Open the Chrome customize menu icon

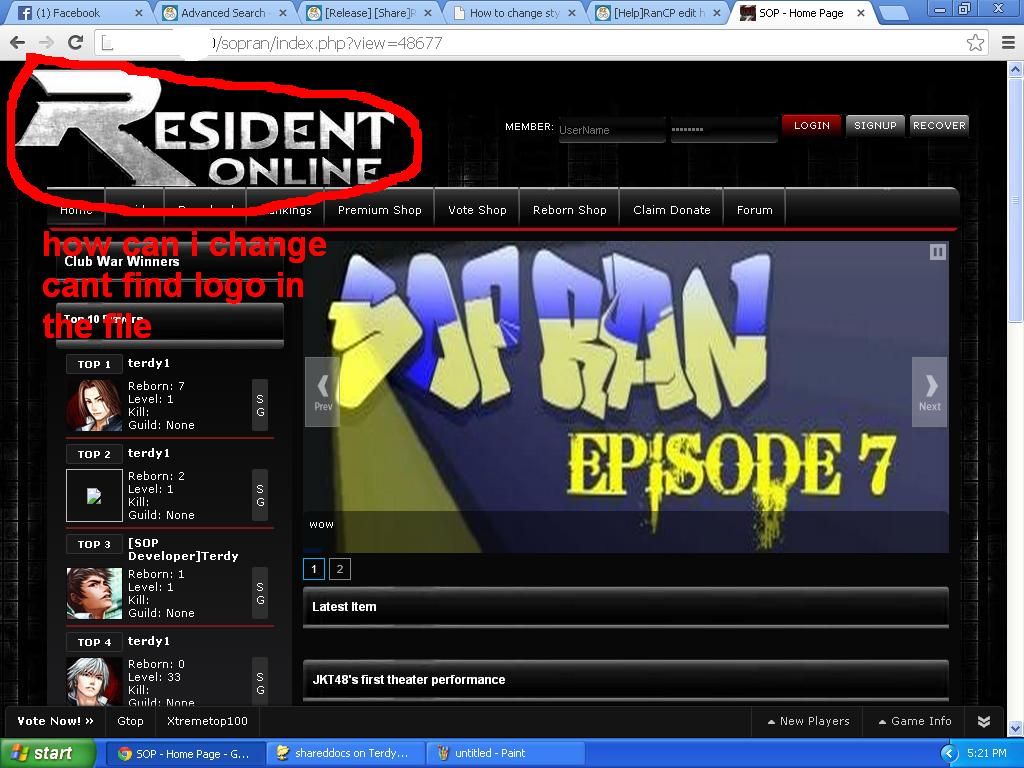(1008, 42)
